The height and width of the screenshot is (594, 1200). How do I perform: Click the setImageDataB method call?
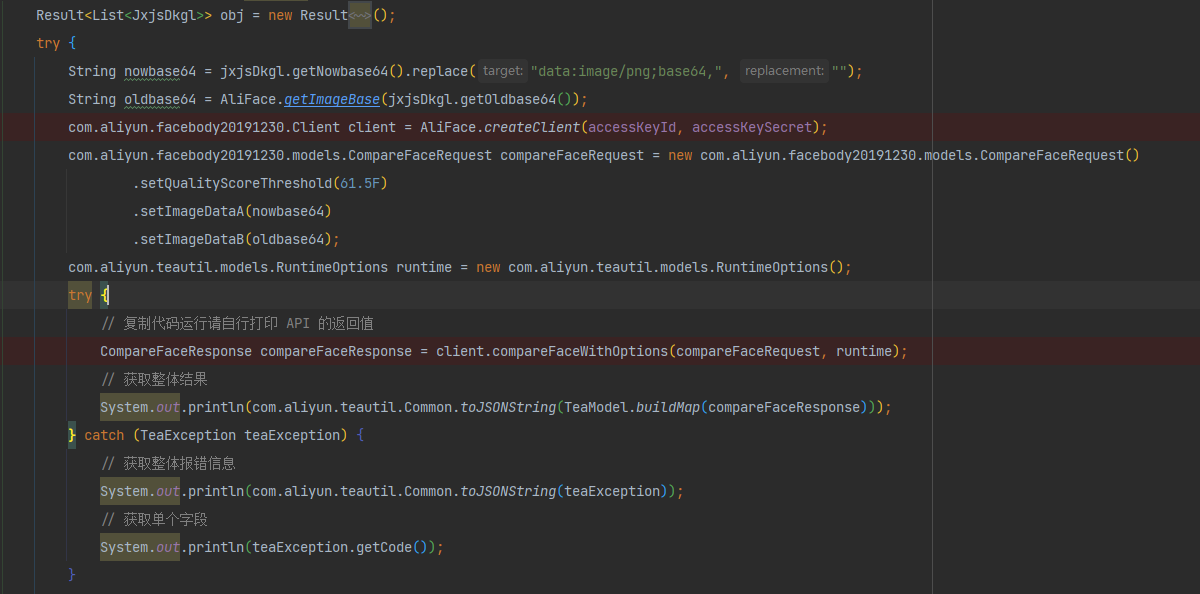point(192,239)
